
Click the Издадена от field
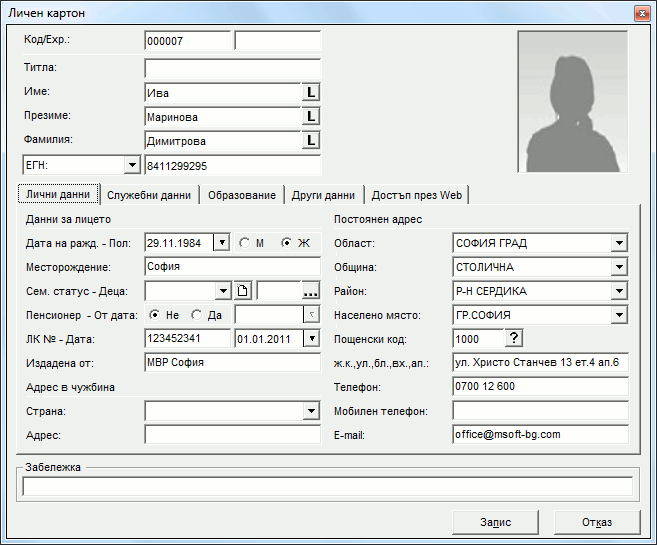(233, 362)
